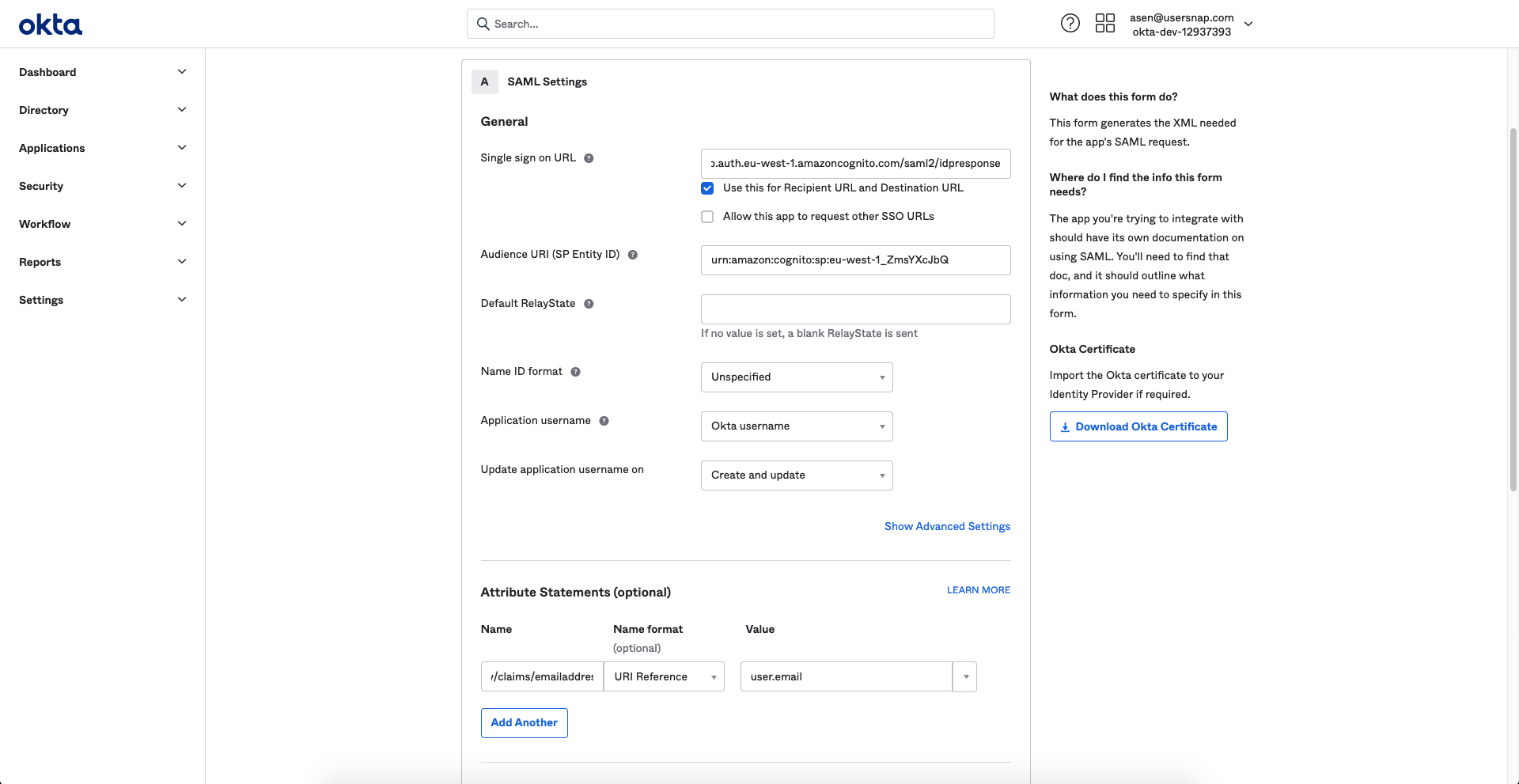
Task: Open the apps grid icon in header
Action: click(x=1104, y=24)
